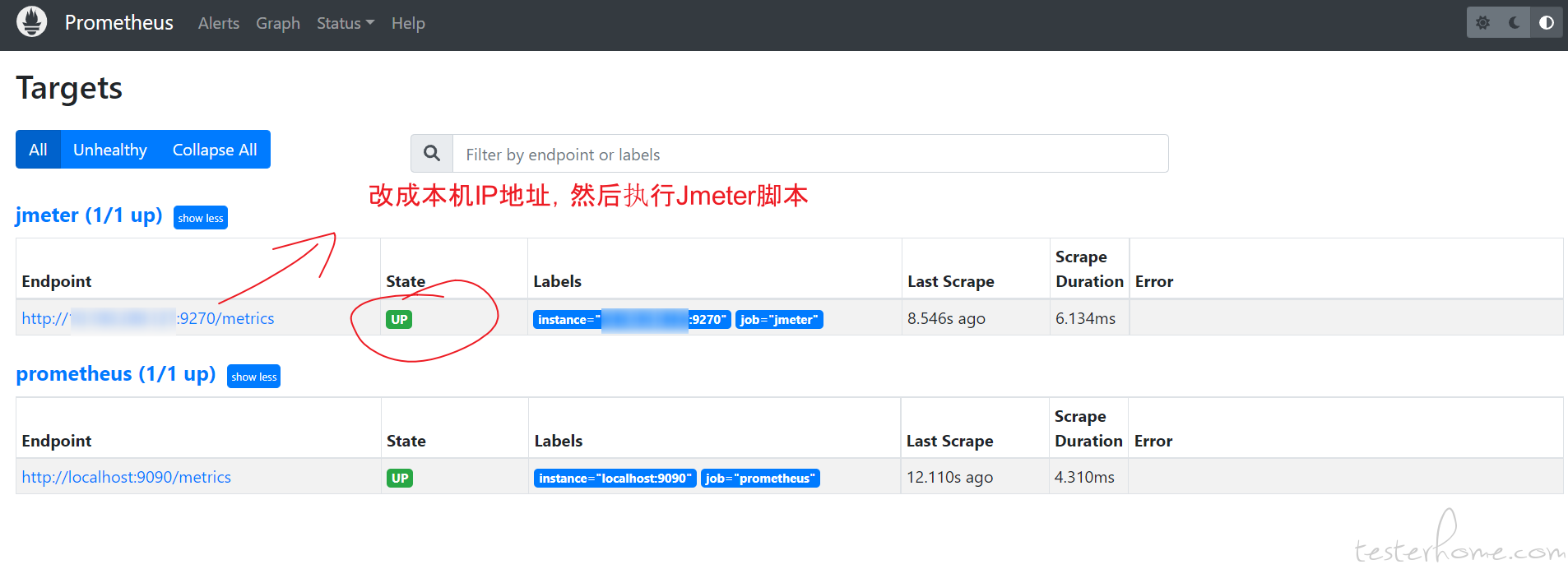The width and height of the screenshot is (1568, 583).
Task: Click the Endpoint column header in prometheus table
Action: tap(57, 441)
